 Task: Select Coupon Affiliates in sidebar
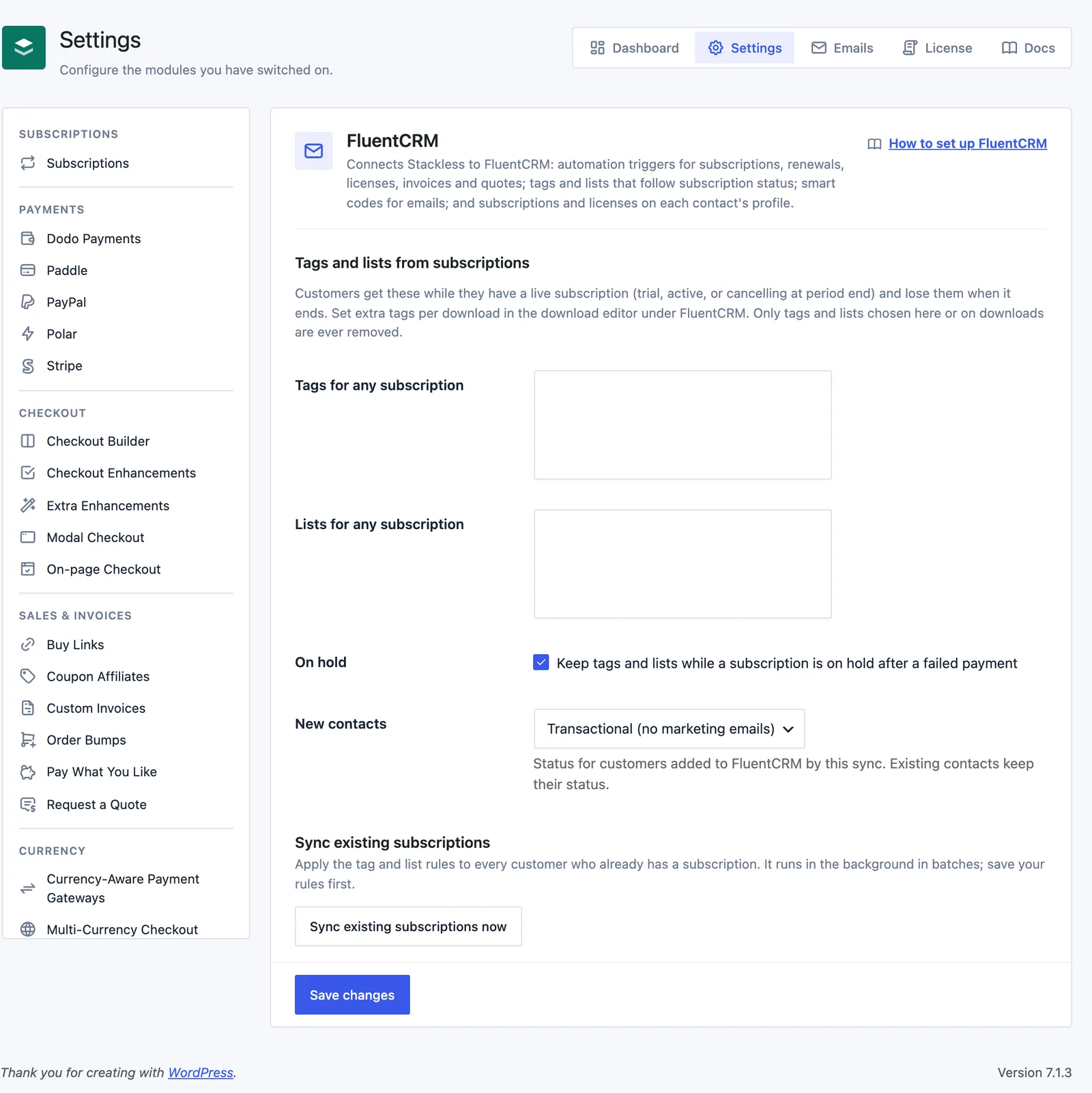pyautogui.click(x=126, y=676)
